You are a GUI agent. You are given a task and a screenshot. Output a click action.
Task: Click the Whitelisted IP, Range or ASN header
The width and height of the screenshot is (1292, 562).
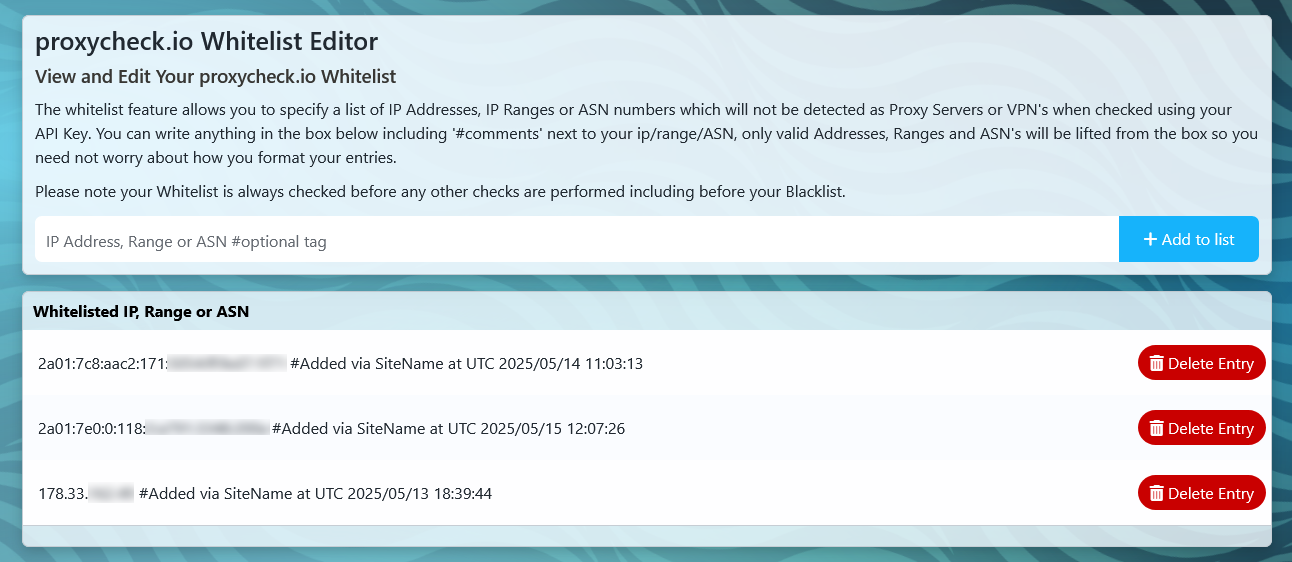[x=141, y=312]
